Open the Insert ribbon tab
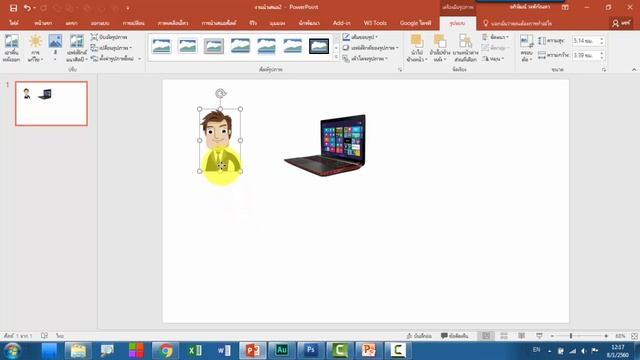This screenshot has height=360, width=640. (71, 23)
